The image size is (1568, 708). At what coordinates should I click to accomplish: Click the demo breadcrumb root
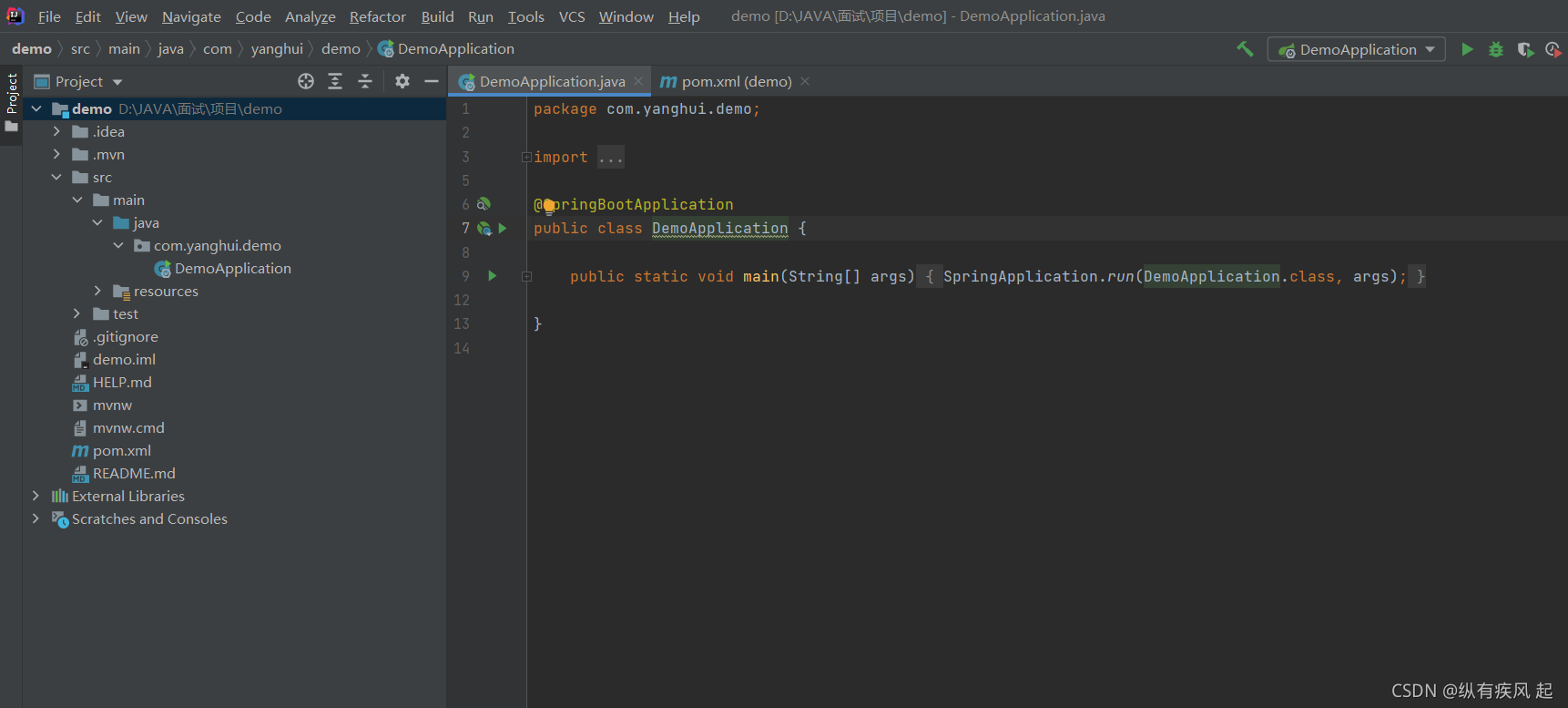point(32,49)
